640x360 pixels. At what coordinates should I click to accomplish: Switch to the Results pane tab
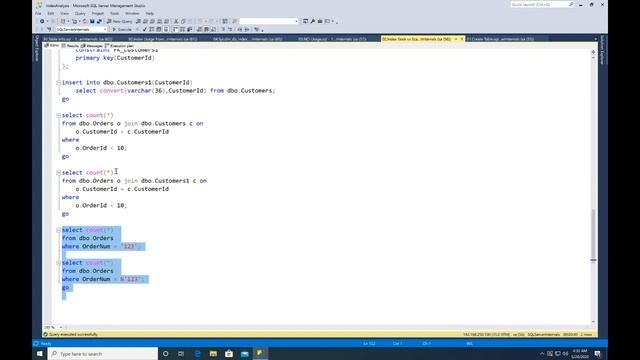tap(70, 46)
